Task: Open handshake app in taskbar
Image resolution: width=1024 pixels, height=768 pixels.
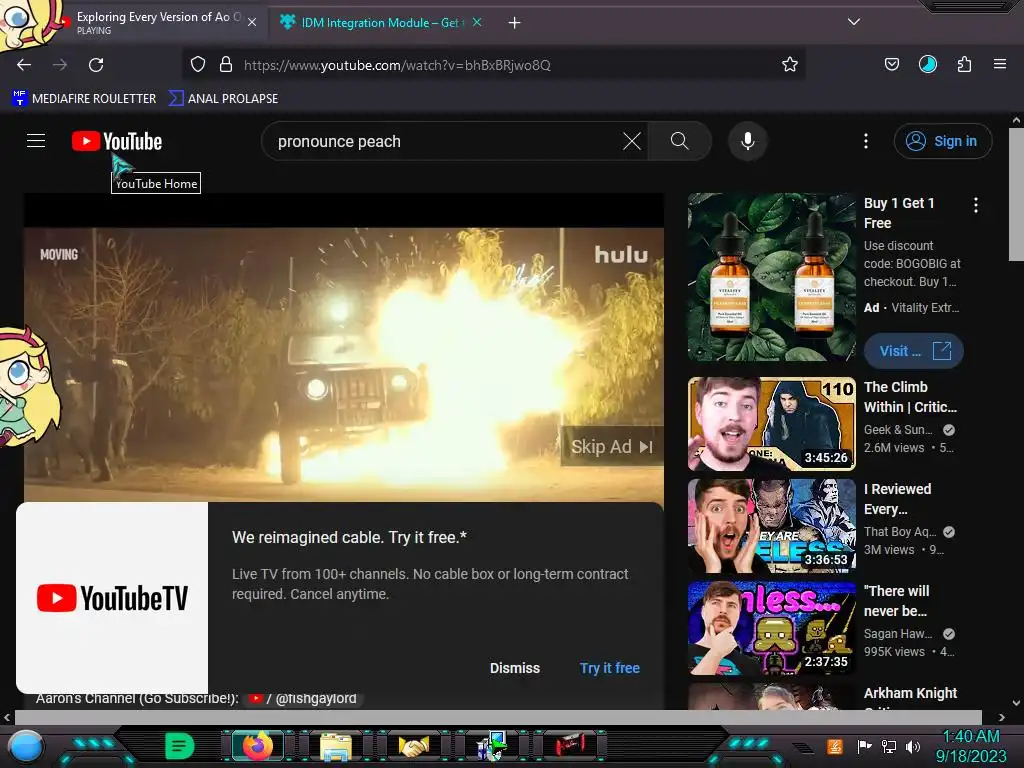Action: pos(414,746)
